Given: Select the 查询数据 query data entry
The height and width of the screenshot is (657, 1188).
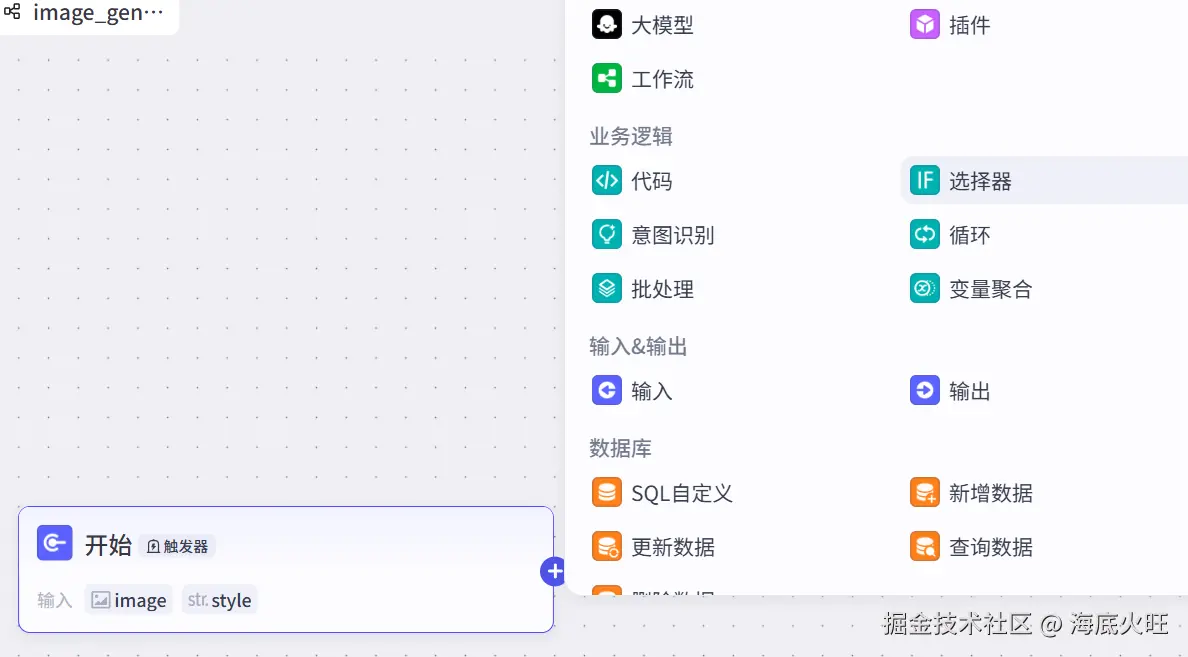Looking at the screenshot, I should [x=925, y=546].
